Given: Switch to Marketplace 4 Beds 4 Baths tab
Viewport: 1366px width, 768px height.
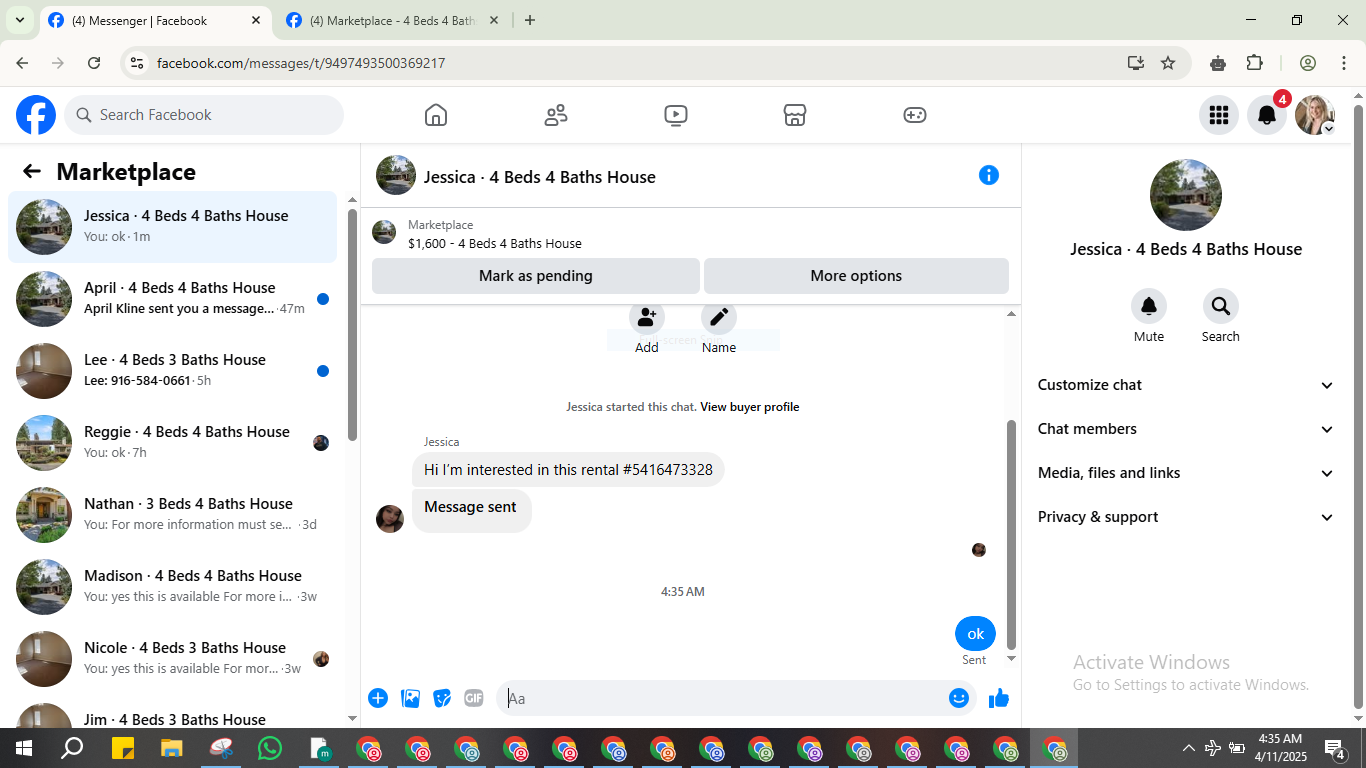Looking at the screenshot, I should click(392, 20).
